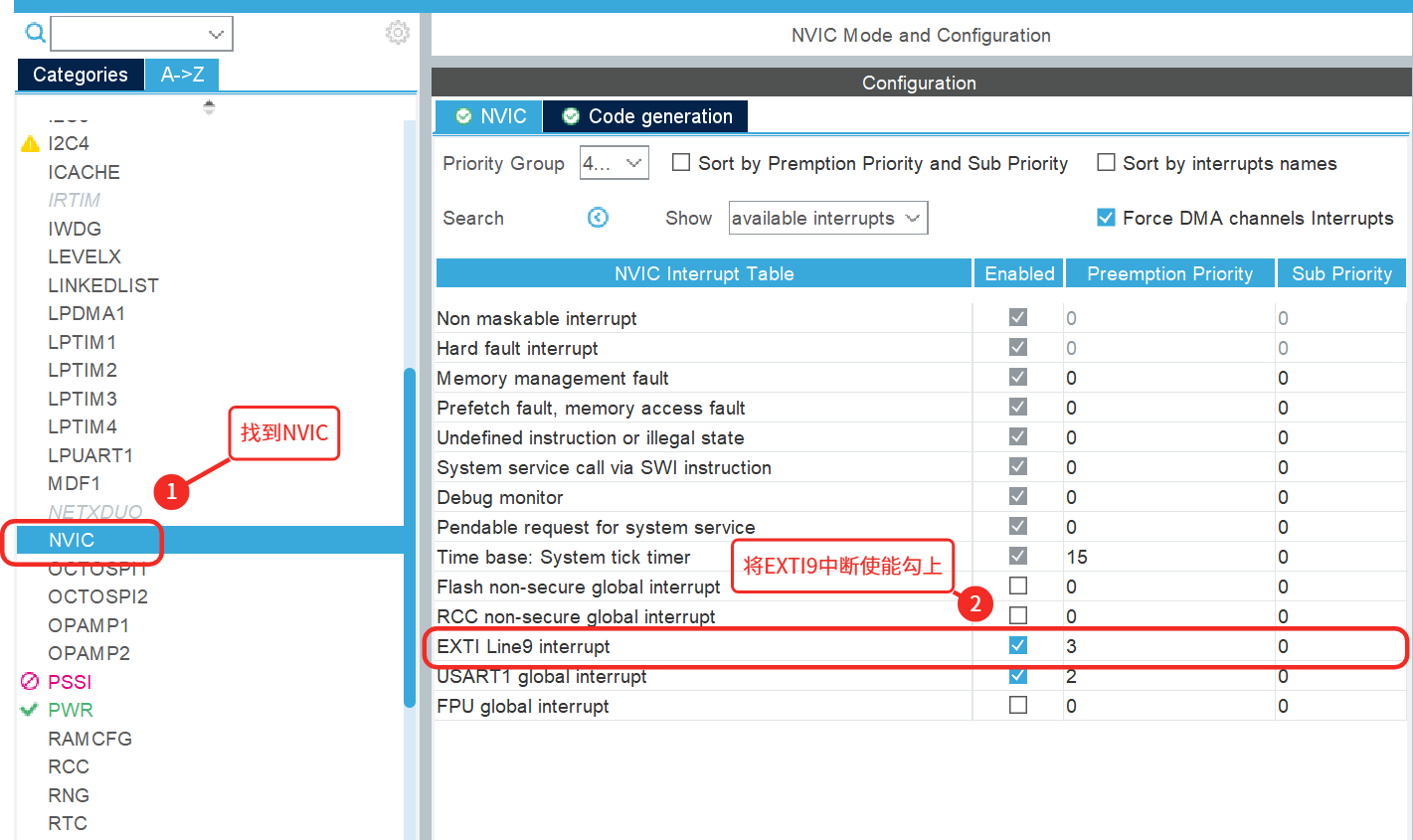Click System tick timer preemption priority 15
The width and height of the screenshot is (1413, 840).
pyautogui.click(x=1077, y=557)
